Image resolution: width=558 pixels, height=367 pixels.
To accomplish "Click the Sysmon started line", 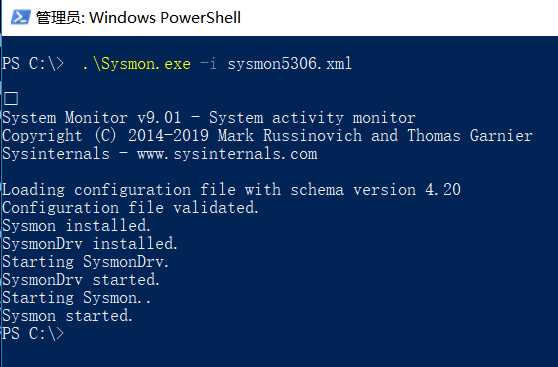I will point(67,316).
